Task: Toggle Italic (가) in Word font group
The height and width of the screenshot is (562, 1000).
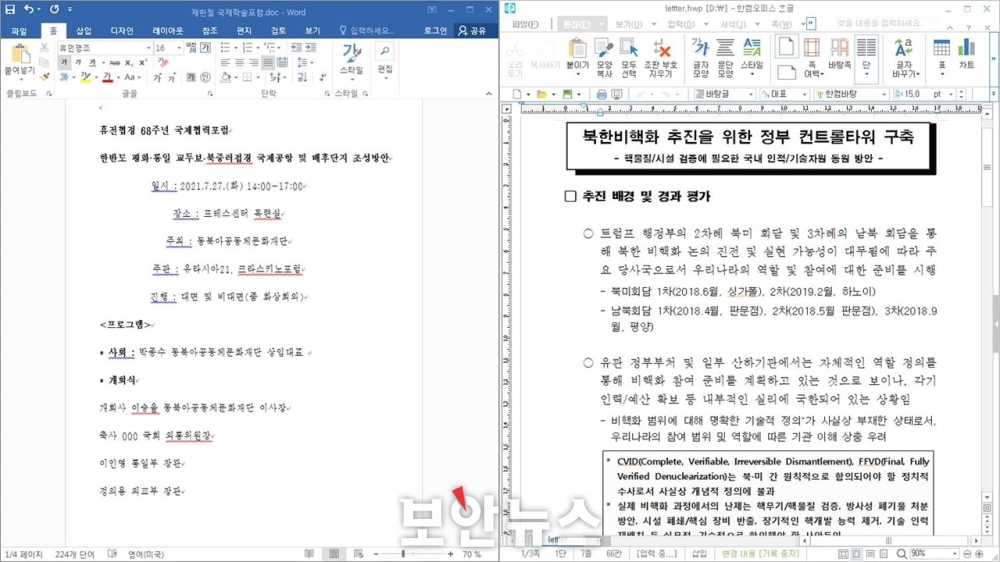Action: pyautogui.click(x=78, y=63)
